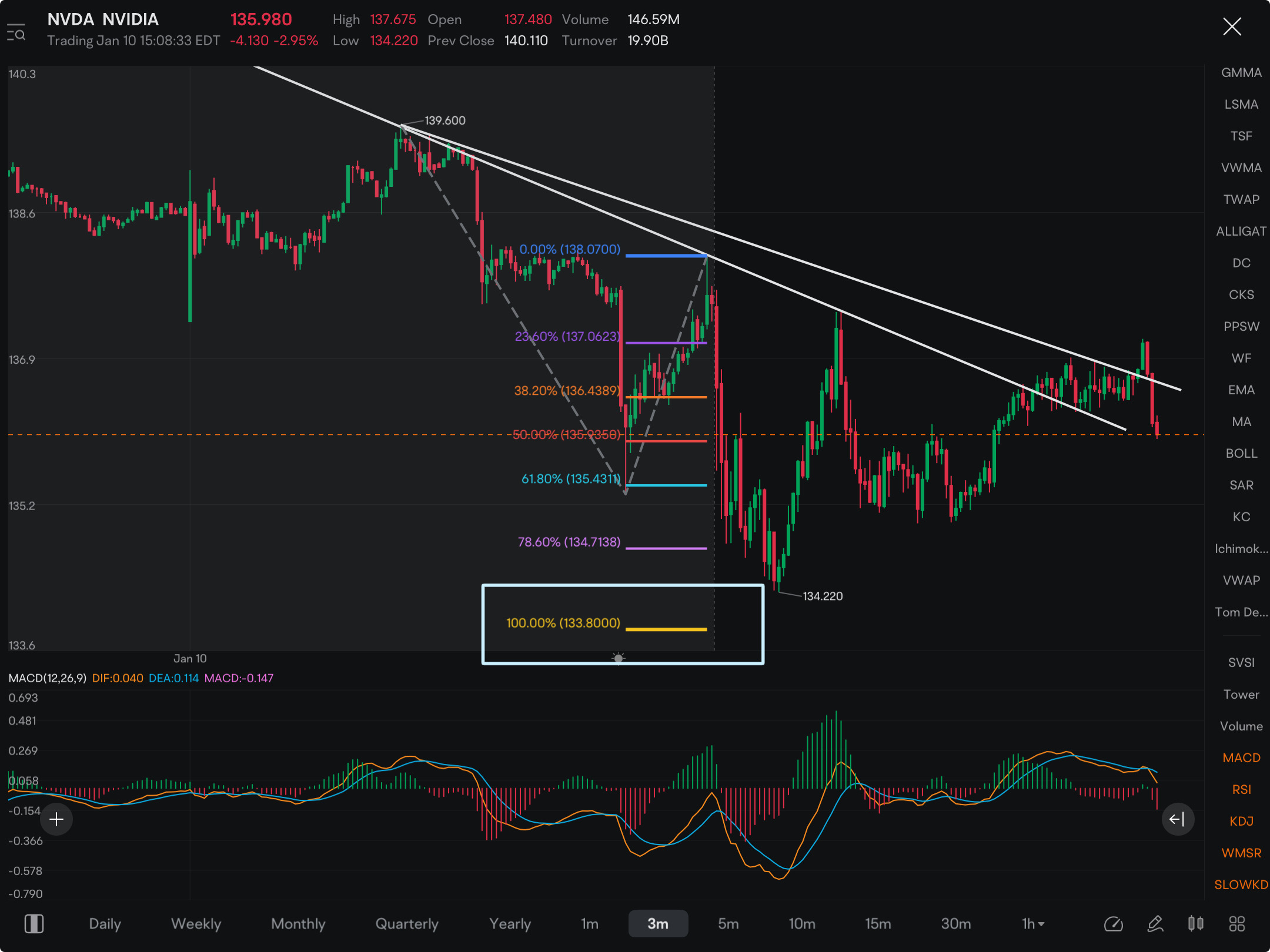This screenshot has width=1270, height=952.
Task: Select the 5m interval
Action: pos(728,924)
